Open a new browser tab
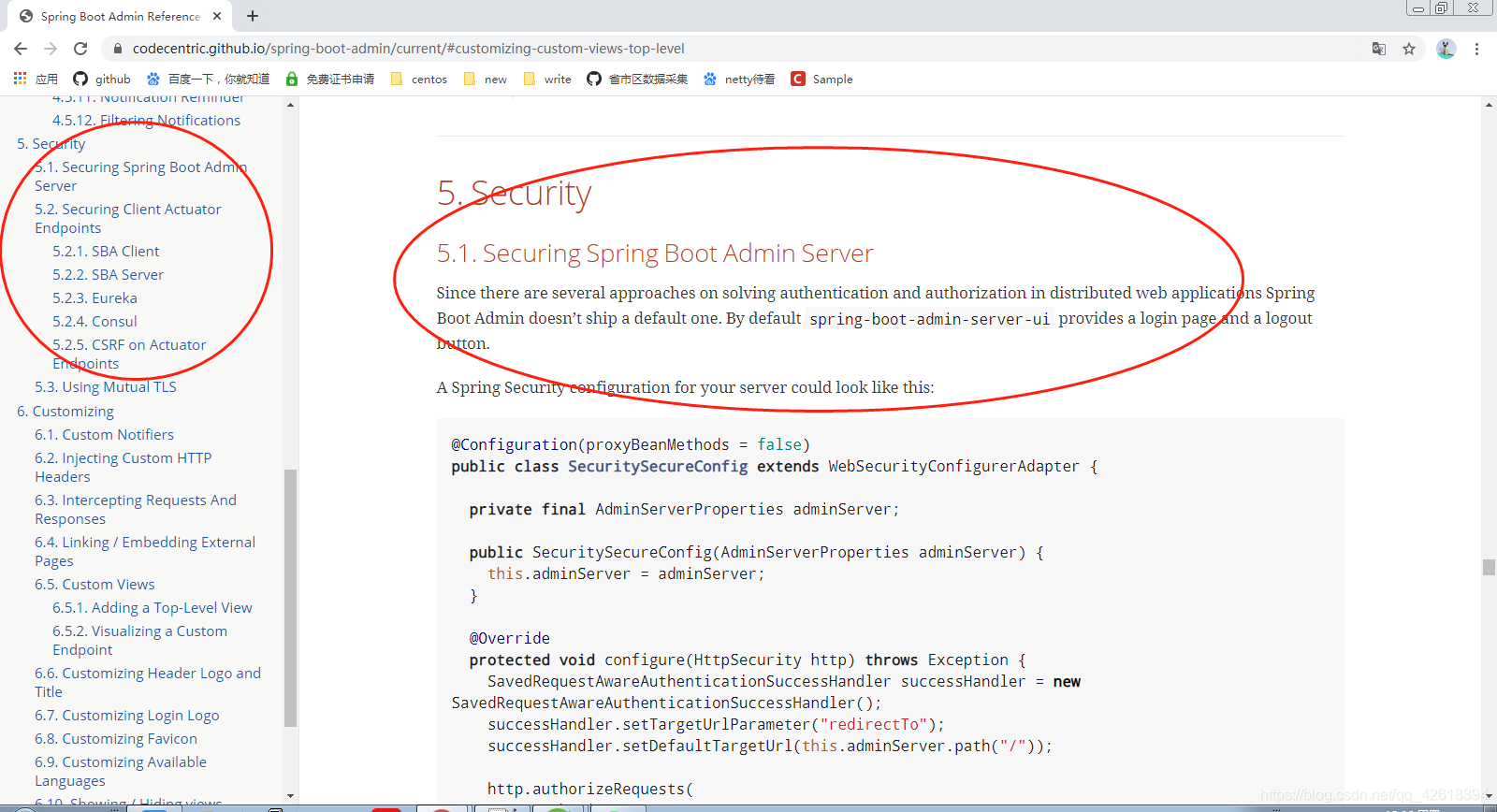The image size is (1497, 812). tap(253, 16)
